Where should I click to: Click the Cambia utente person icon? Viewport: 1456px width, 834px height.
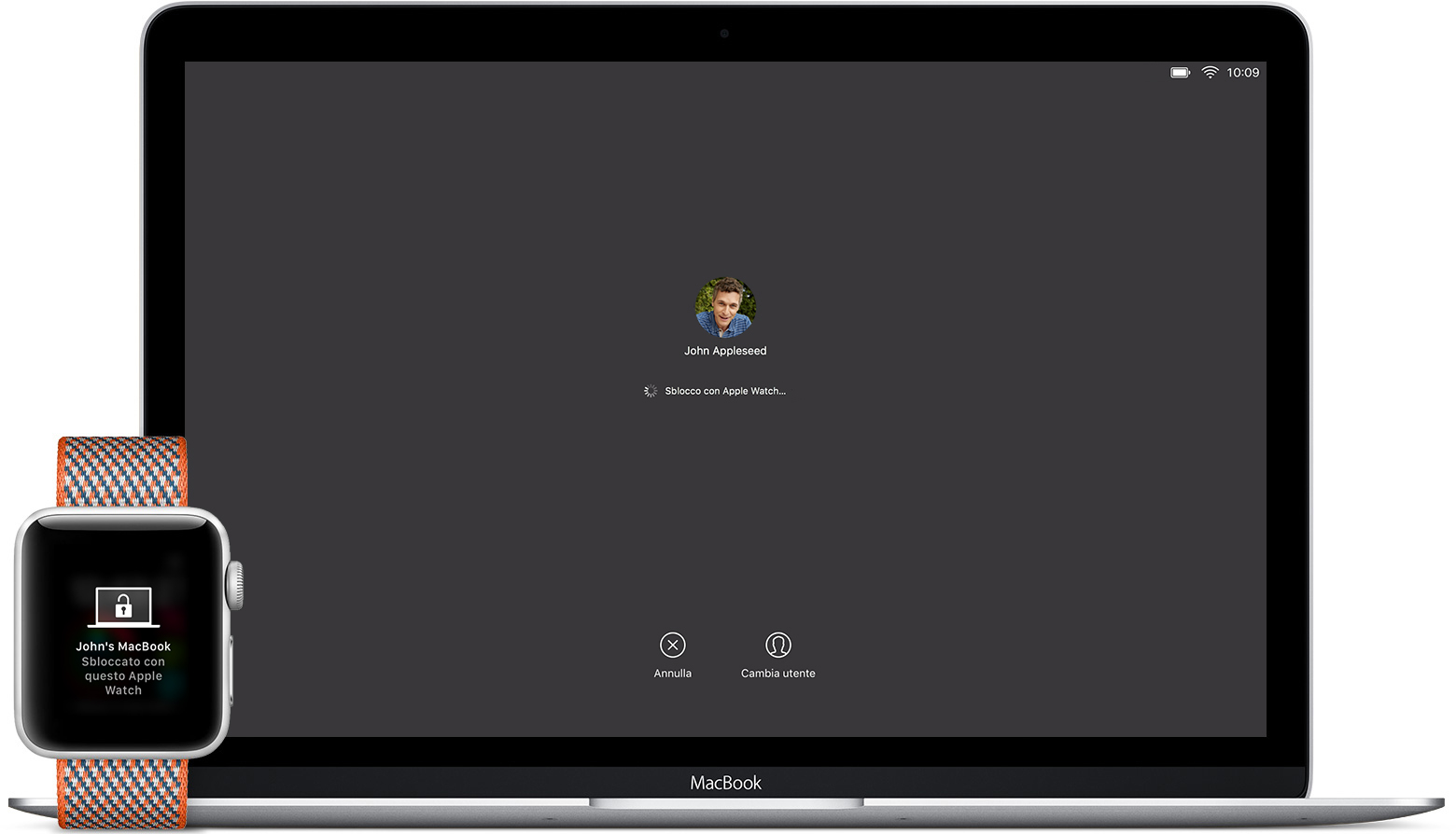[x=777, y=643]
